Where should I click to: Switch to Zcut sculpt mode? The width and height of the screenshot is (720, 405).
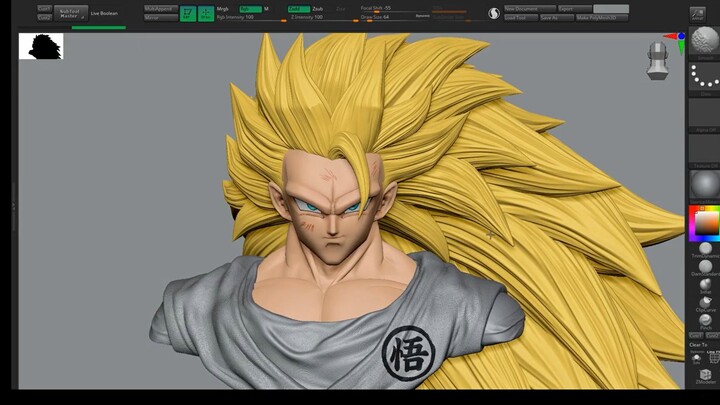tap(341, 9)
